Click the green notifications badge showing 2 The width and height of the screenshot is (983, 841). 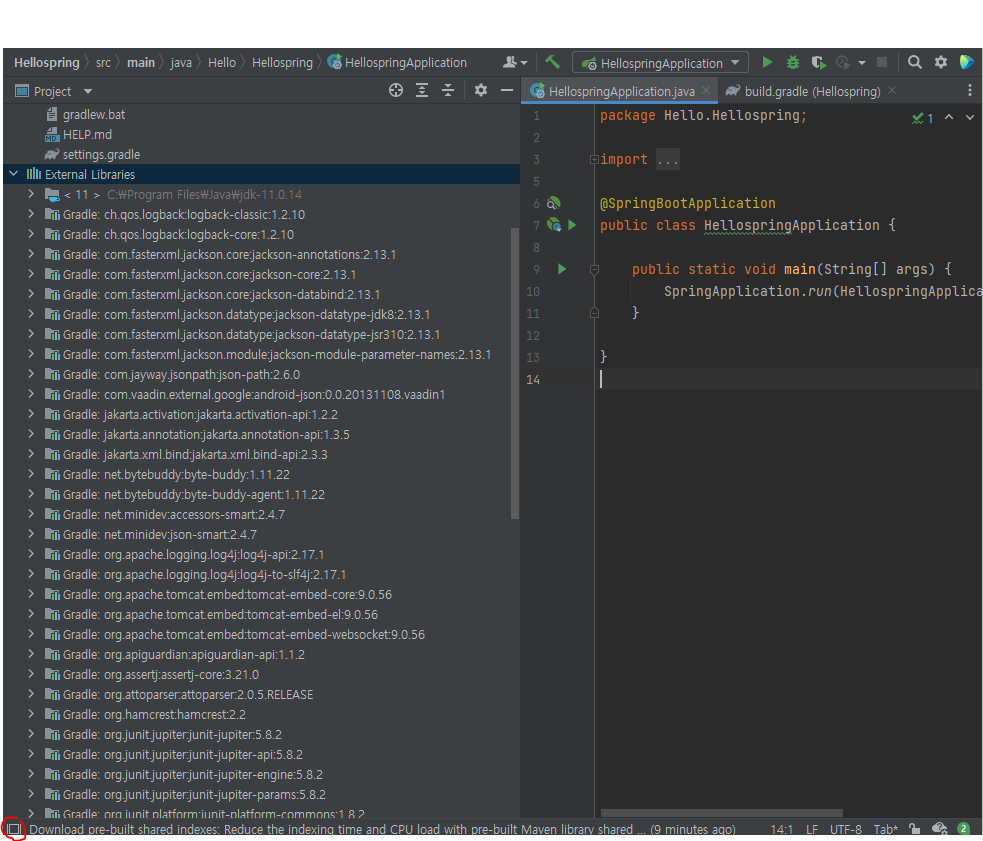pyautogui.click(x=964, y=829)
